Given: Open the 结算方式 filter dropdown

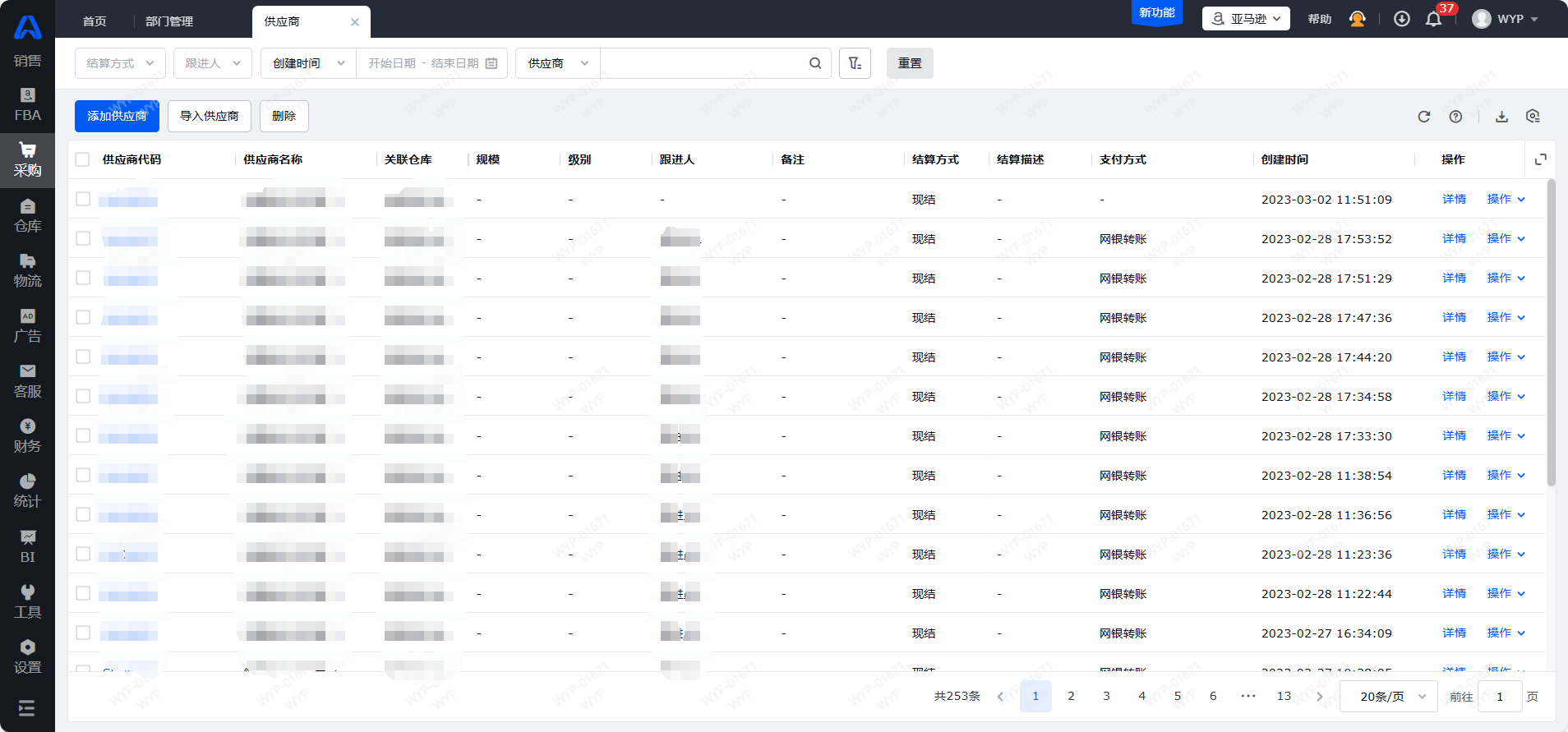Looking at the screenshot, I should pyautogui.click(x=120, y=63).
